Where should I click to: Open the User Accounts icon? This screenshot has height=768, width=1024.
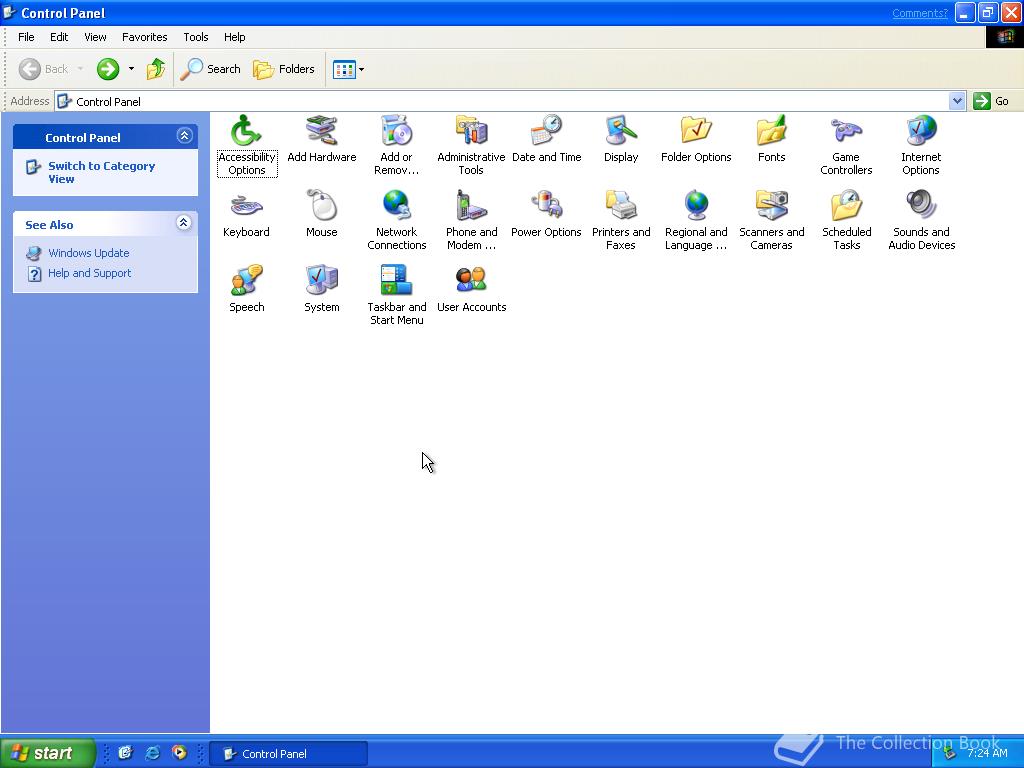click(471, 281)
